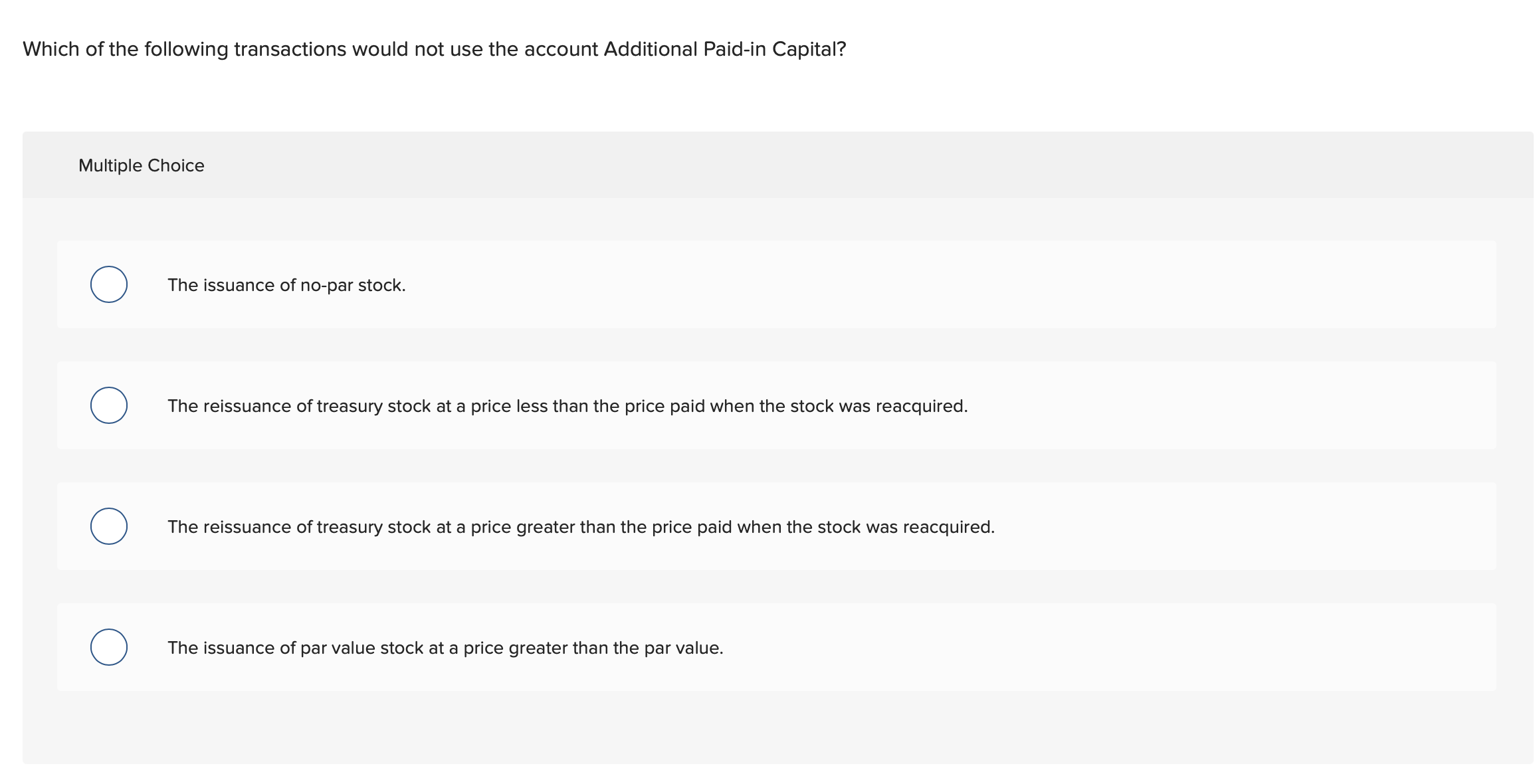Viewport: 1539px width, 784px height.
Task: Click the answer text about reissuing treasury stock above cost
Action: 580,527
